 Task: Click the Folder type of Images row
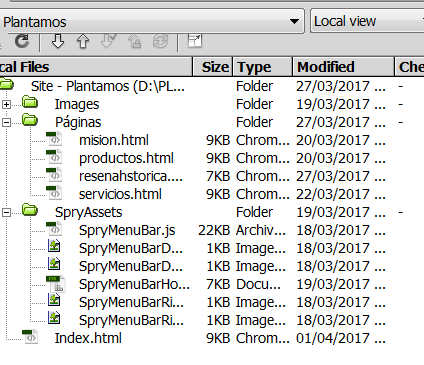pos(254,104)
